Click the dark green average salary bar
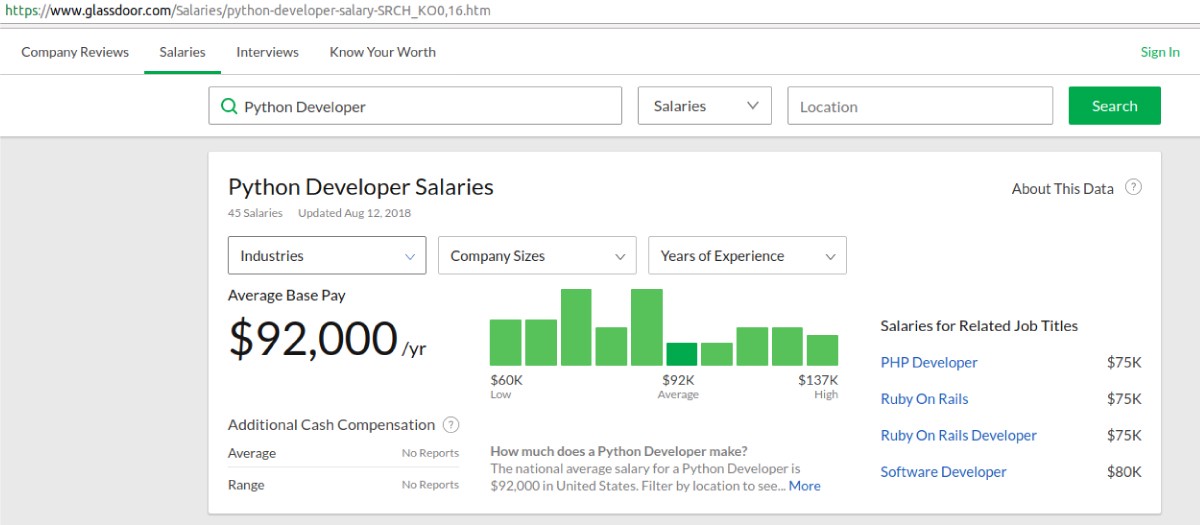The width and height of the screenshot is (1200, 525). [681, 354]
